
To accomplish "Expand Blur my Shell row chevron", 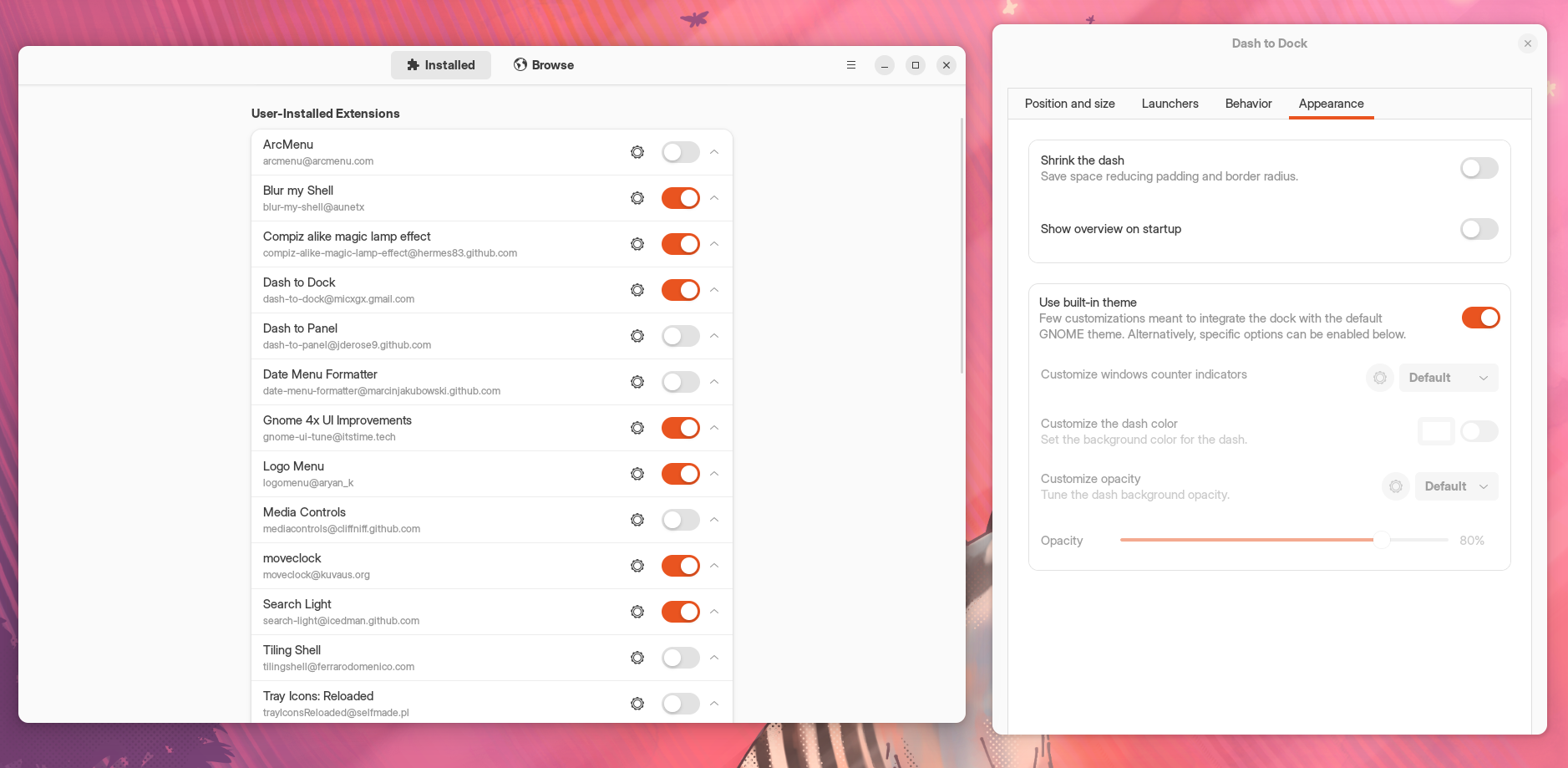I will coord(714,198).
